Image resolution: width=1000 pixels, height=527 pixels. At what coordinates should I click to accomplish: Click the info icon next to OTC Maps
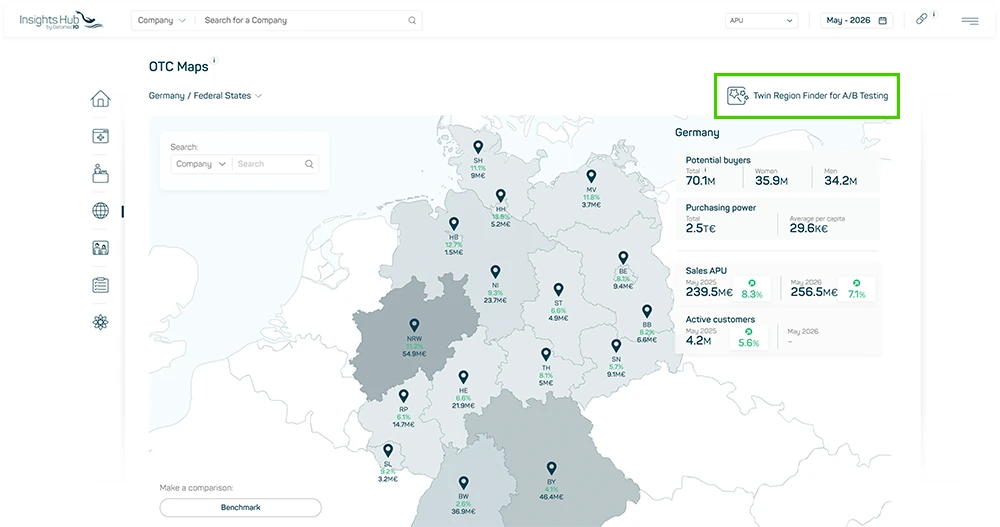[x=214, y=61]
